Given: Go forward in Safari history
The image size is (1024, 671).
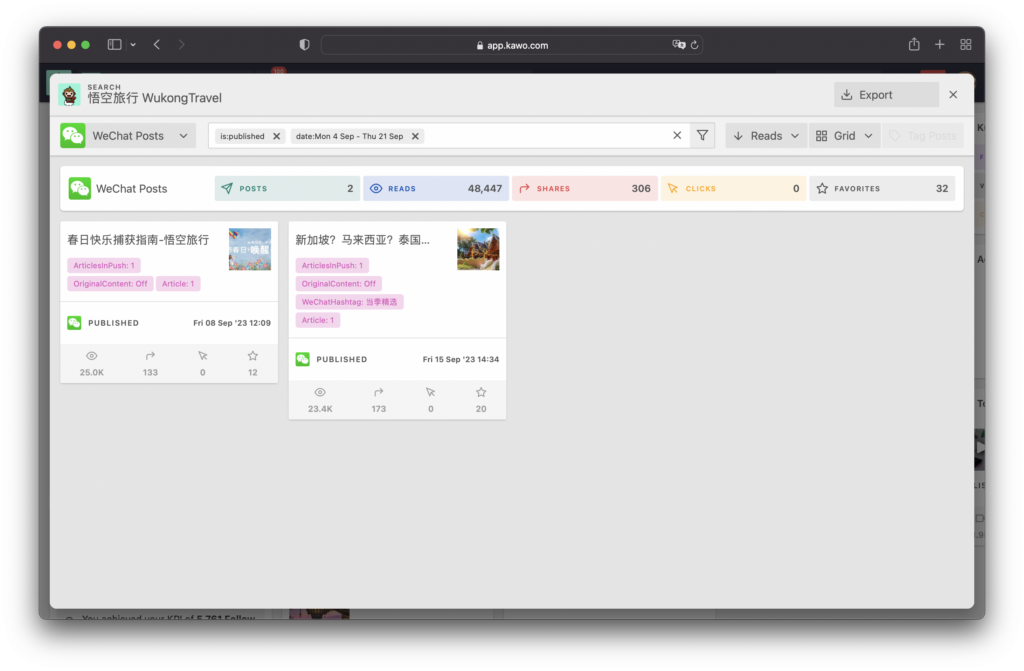Looking at the screenshot, I should coord(182,44).
